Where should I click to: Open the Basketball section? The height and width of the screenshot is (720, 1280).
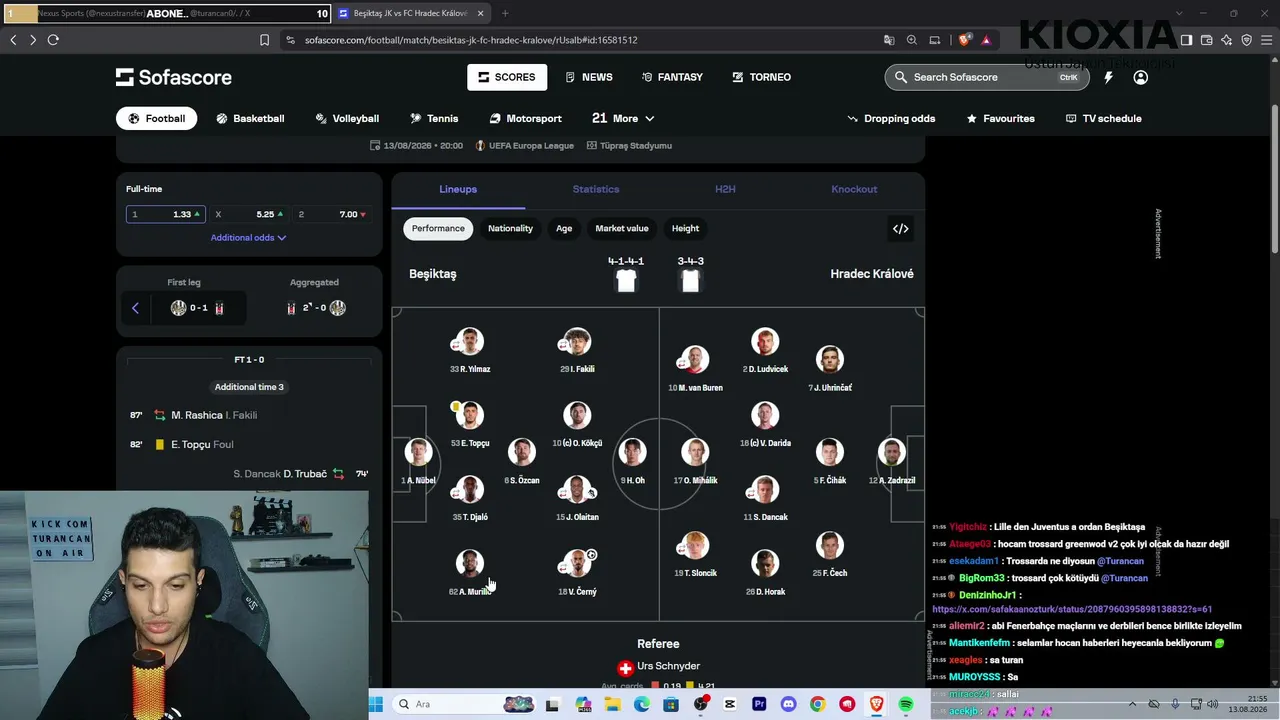(250, 118)
